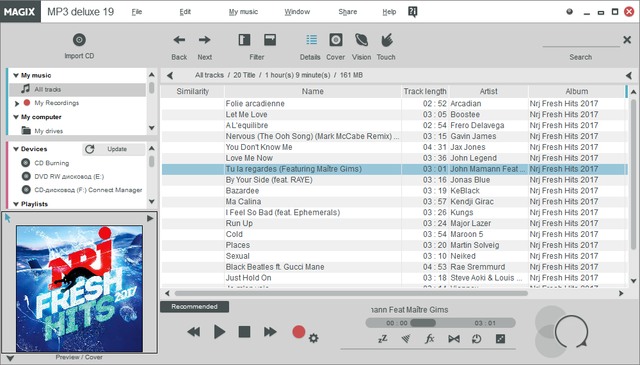This screenshot has width=640, height=365.
Task: Click in the Search input field
Action: (581, 41)
